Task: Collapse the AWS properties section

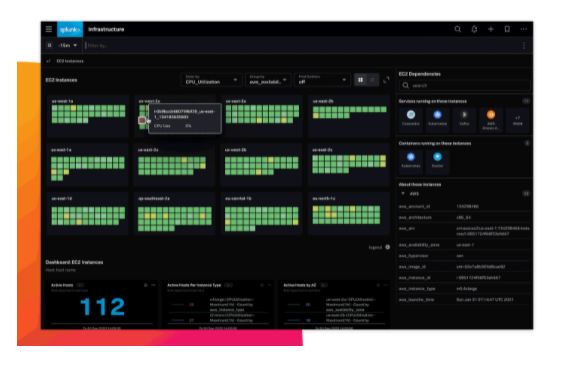Action: [x=403, y=193]
